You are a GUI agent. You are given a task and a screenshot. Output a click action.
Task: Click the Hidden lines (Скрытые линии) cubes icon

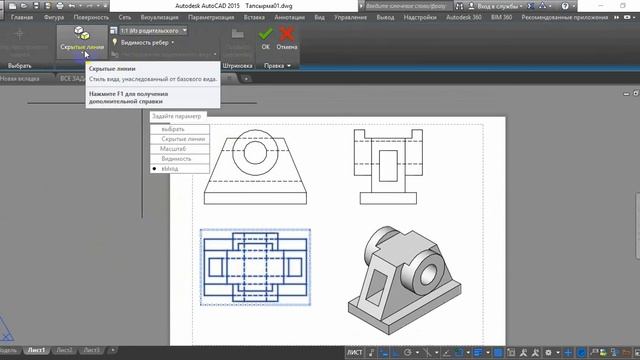82,33
